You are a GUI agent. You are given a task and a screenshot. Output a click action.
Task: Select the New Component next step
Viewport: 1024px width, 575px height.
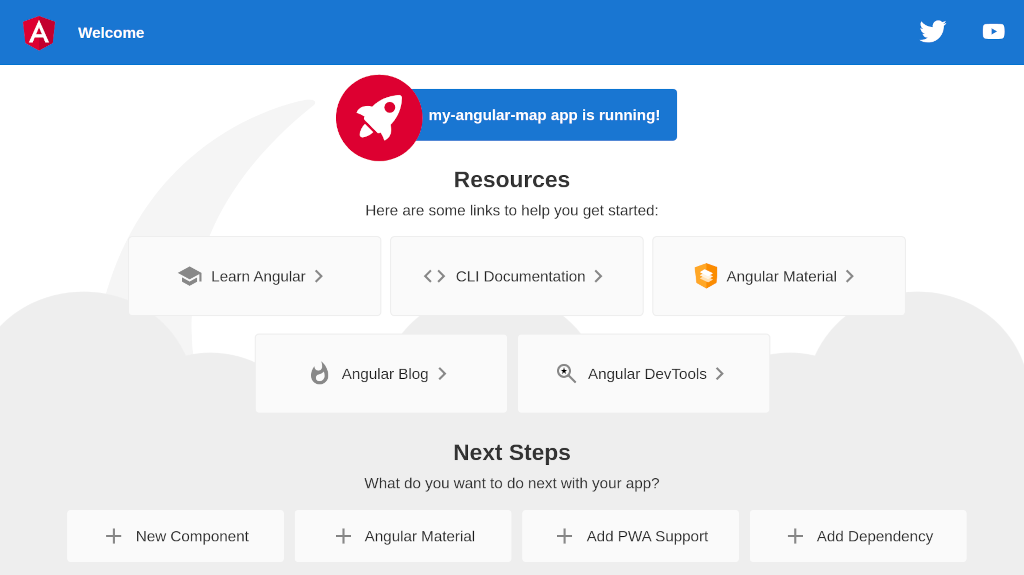176,536
